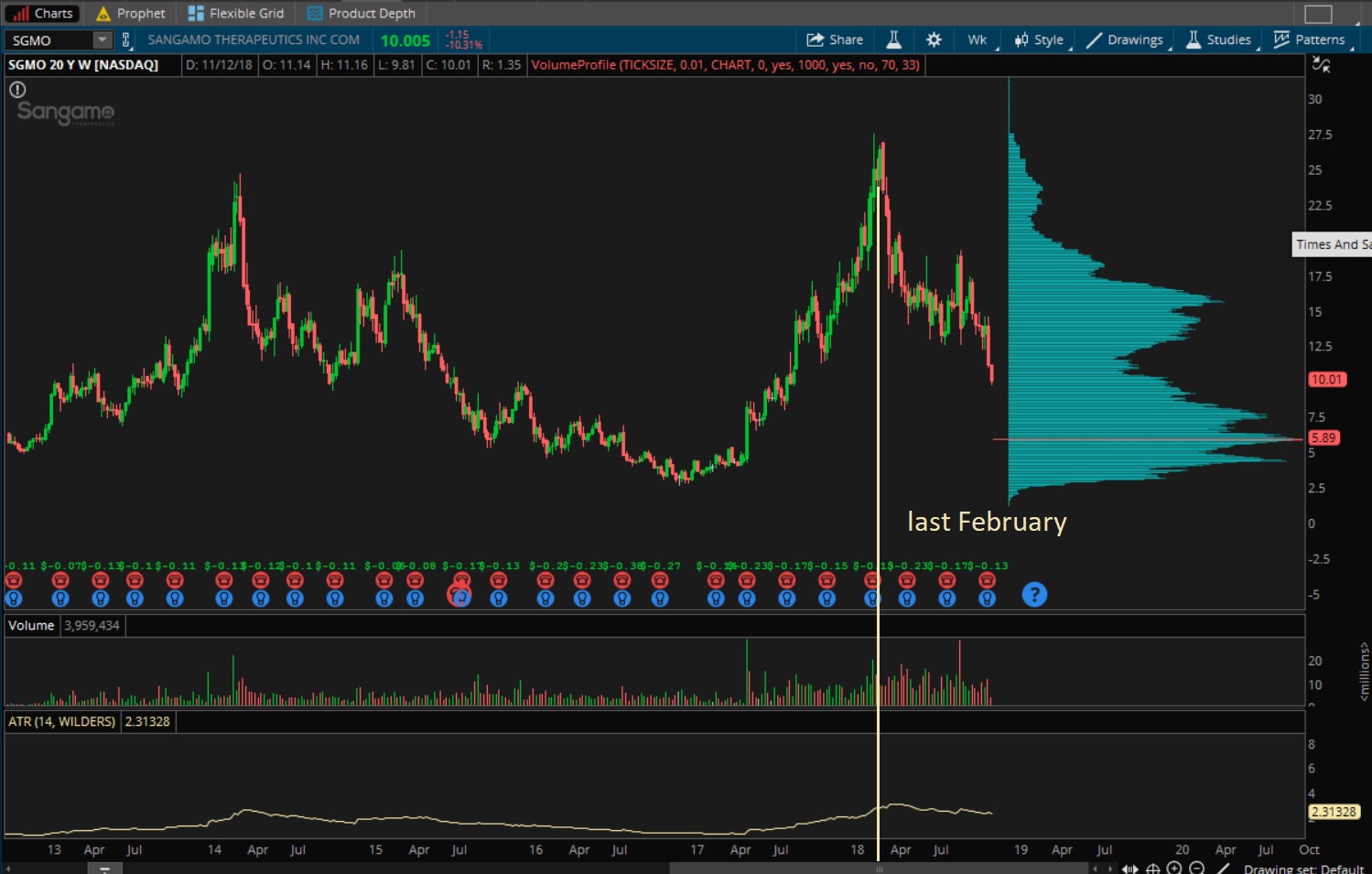Click the 5.89 point of control price bubble

point(1324,437)
